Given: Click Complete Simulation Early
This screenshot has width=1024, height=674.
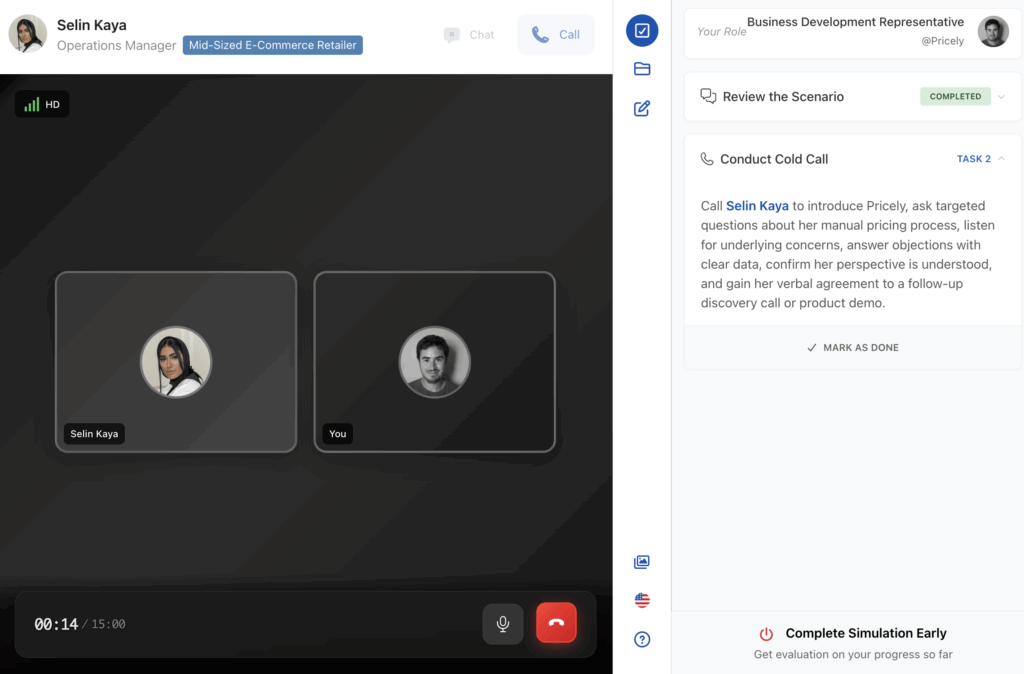Looking at the screenshot, I should 865,634.
